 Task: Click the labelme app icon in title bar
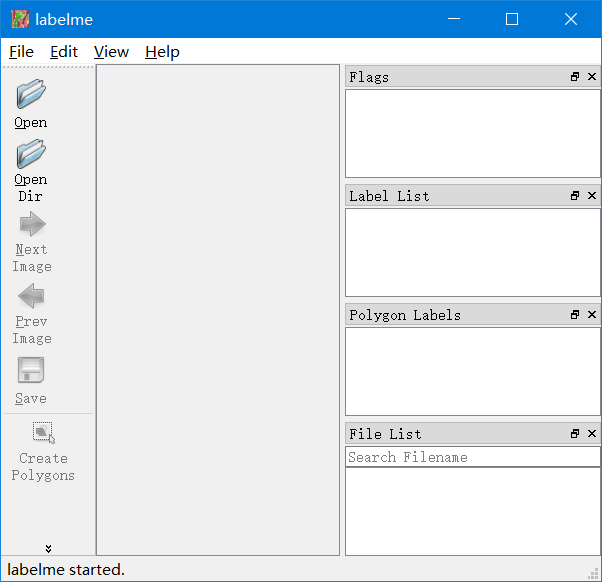click(20, 19)
